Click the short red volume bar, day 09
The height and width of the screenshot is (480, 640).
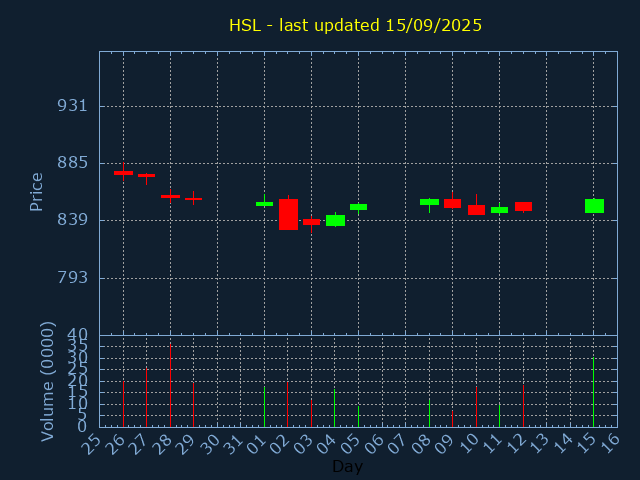click(452, 419)
